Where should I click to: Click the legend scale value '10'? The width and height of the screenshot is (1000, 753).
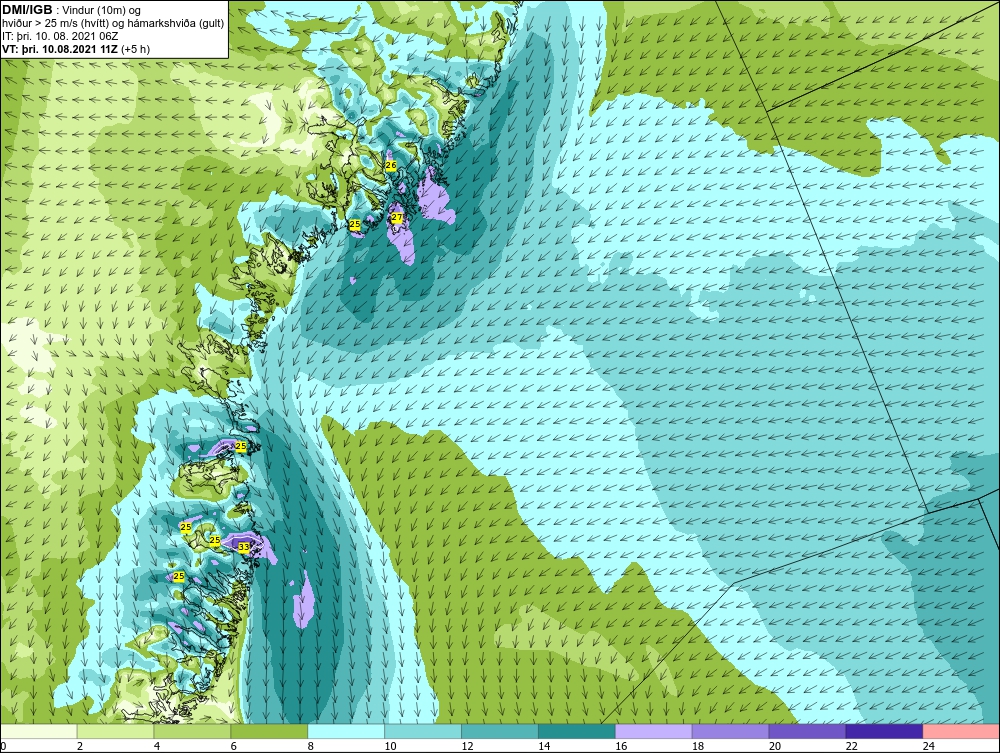tap(390, 746)
